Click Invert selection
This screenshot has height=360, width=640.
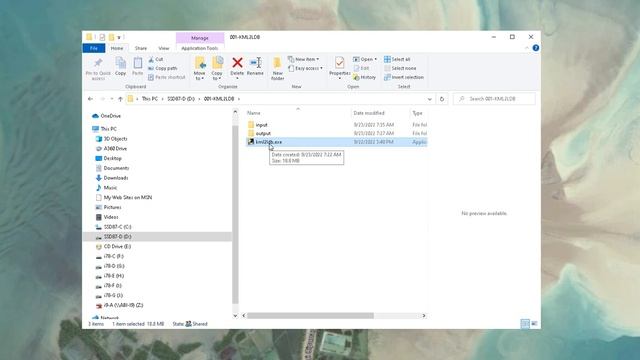pyautogui.click(x=404, y=77)
